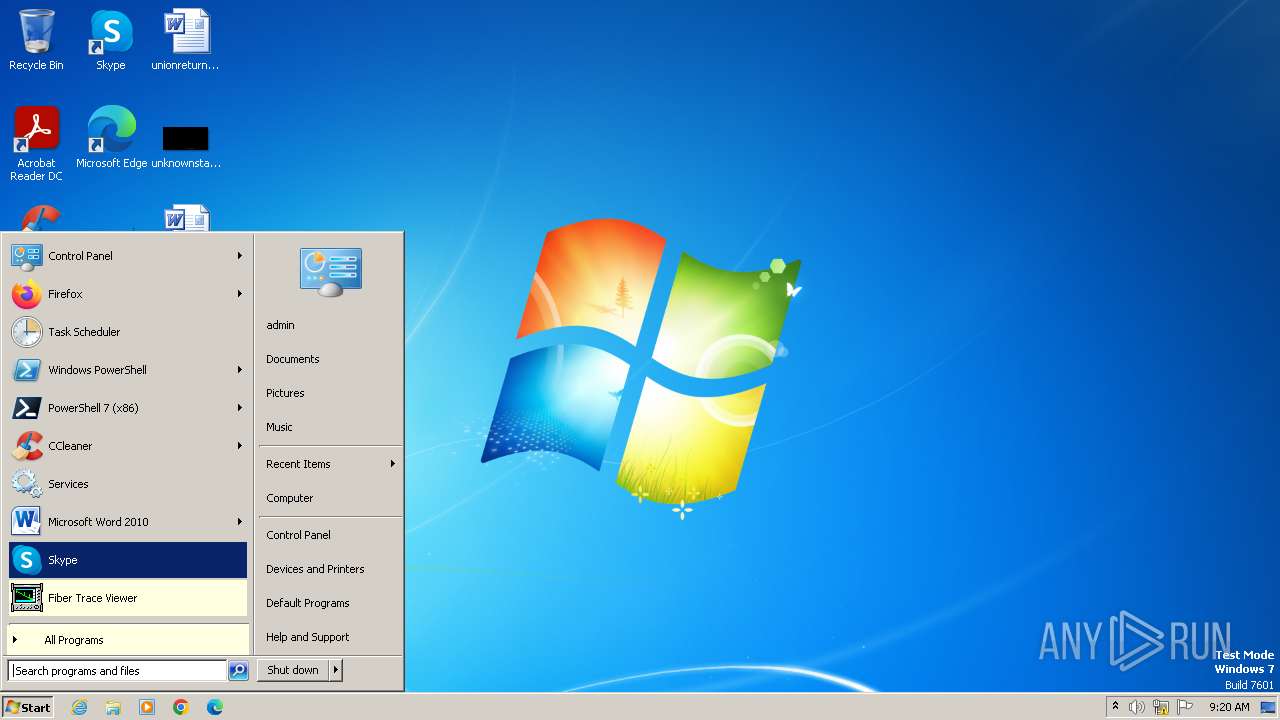
Task: Open Task Scheduler from Start menu
Action: pyautogui.click(x=127, y=332)
